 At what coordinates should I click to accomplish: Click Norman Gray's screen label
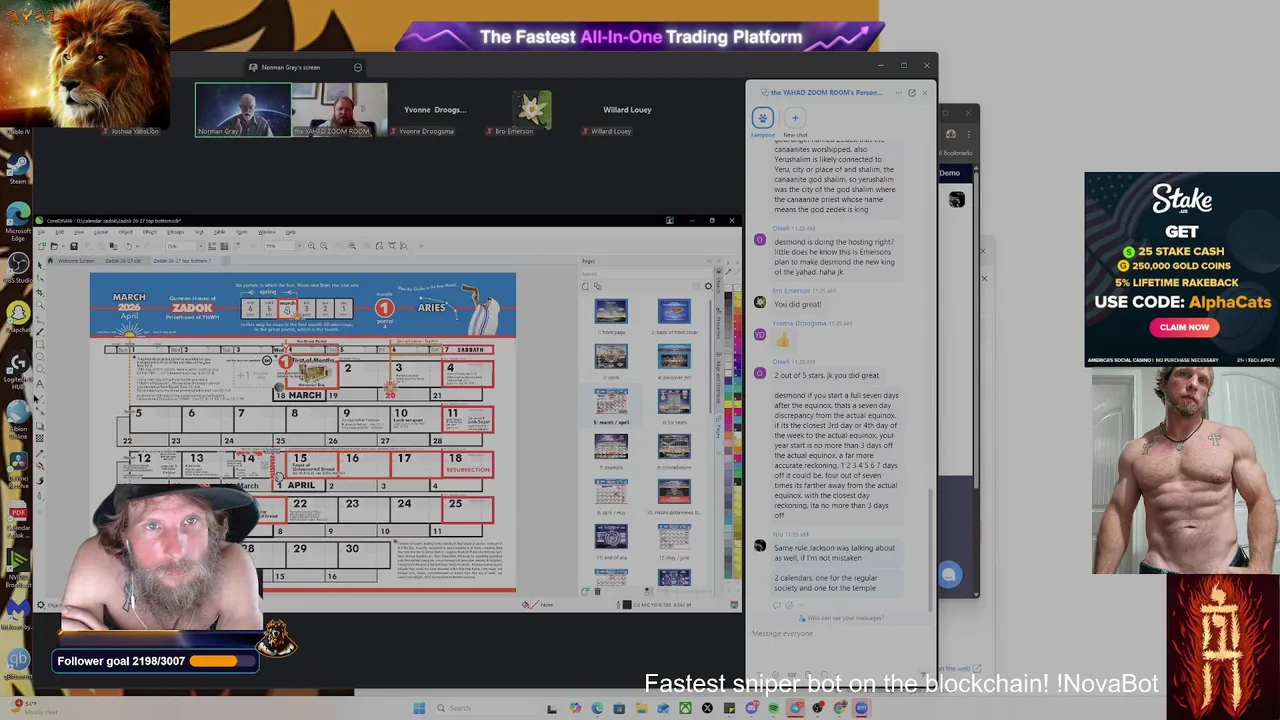290,67
